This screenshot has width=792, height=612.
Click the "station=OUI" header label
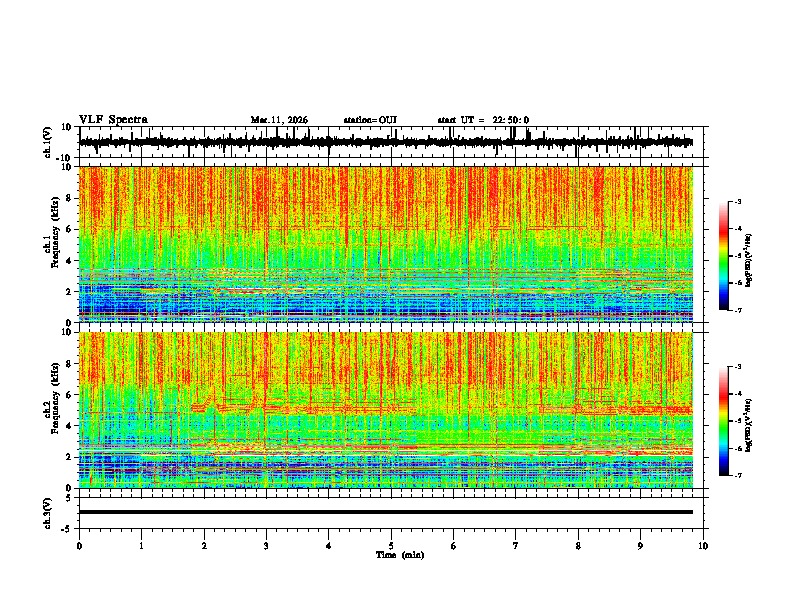click(x=370, y=120)
